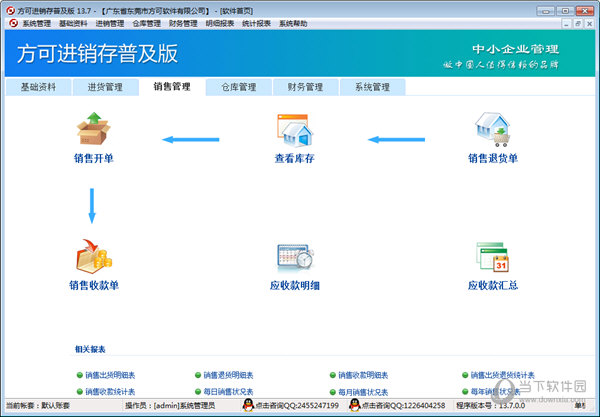600x417 pixels.
Task: Switch to the 基础资料 tab
Action: [x=38, y=87]
